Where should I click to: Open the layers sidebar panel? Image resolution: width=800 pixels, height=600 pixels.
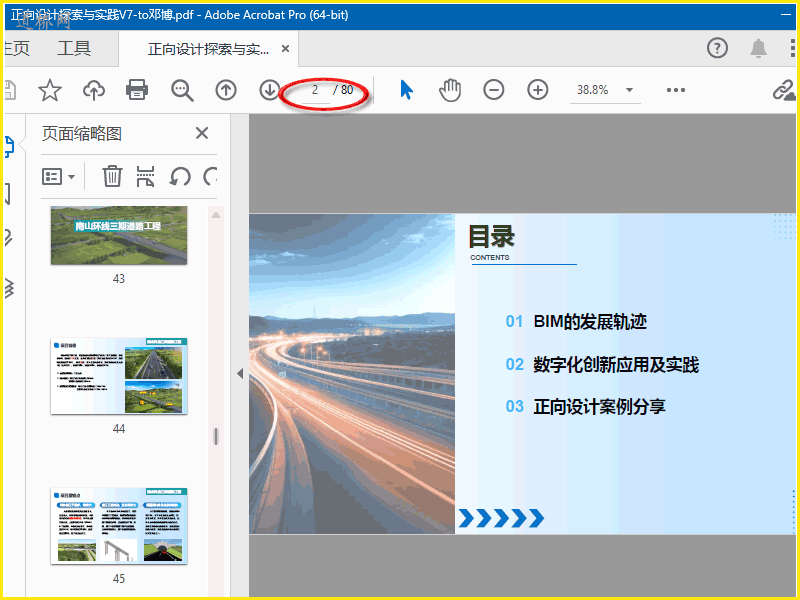(9, 288)
